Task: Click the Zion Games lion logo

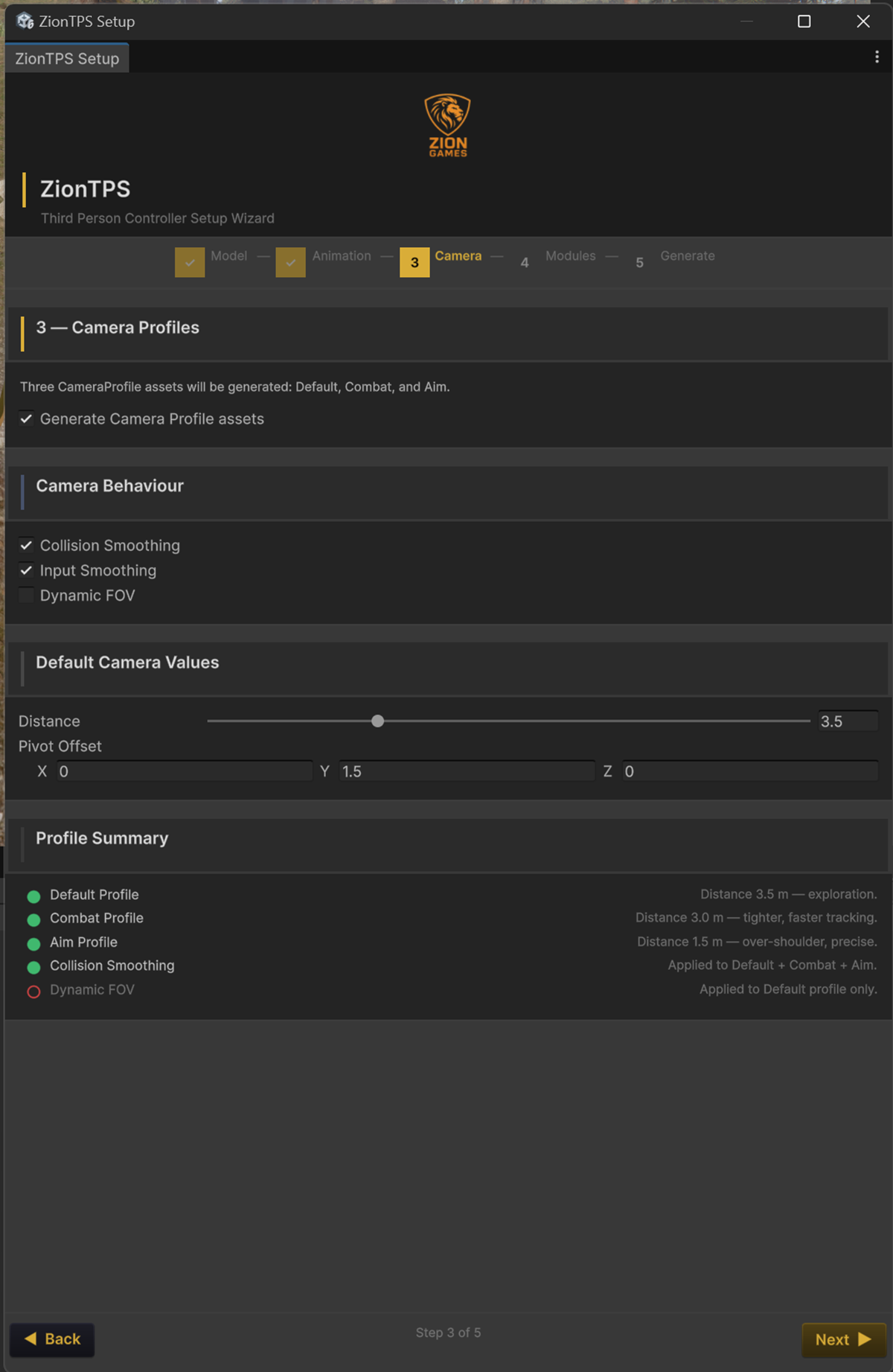Action: (447, 125)
